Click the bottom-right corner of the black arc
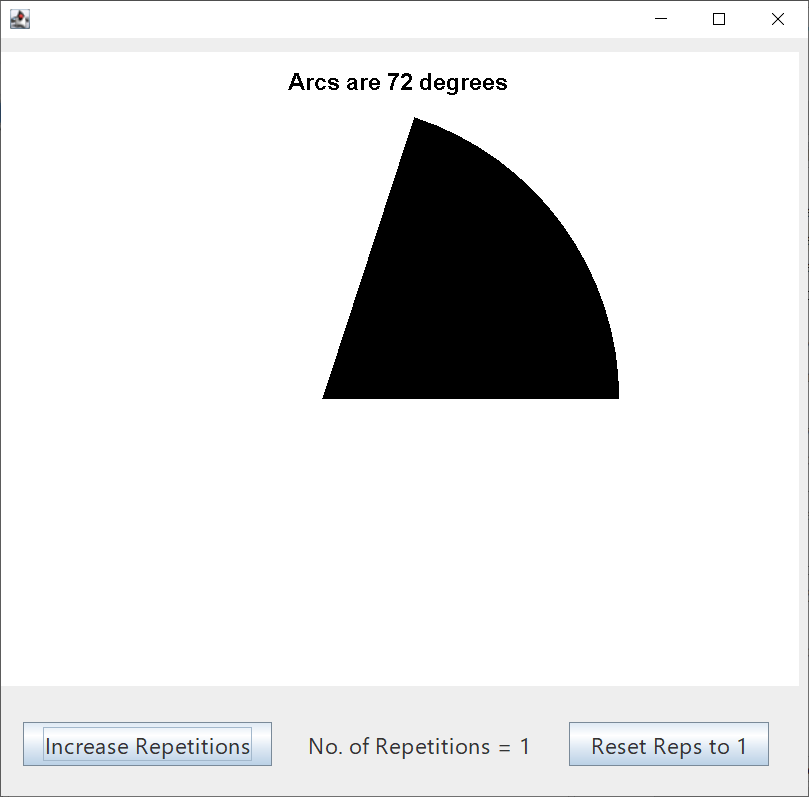 (615, 395)
